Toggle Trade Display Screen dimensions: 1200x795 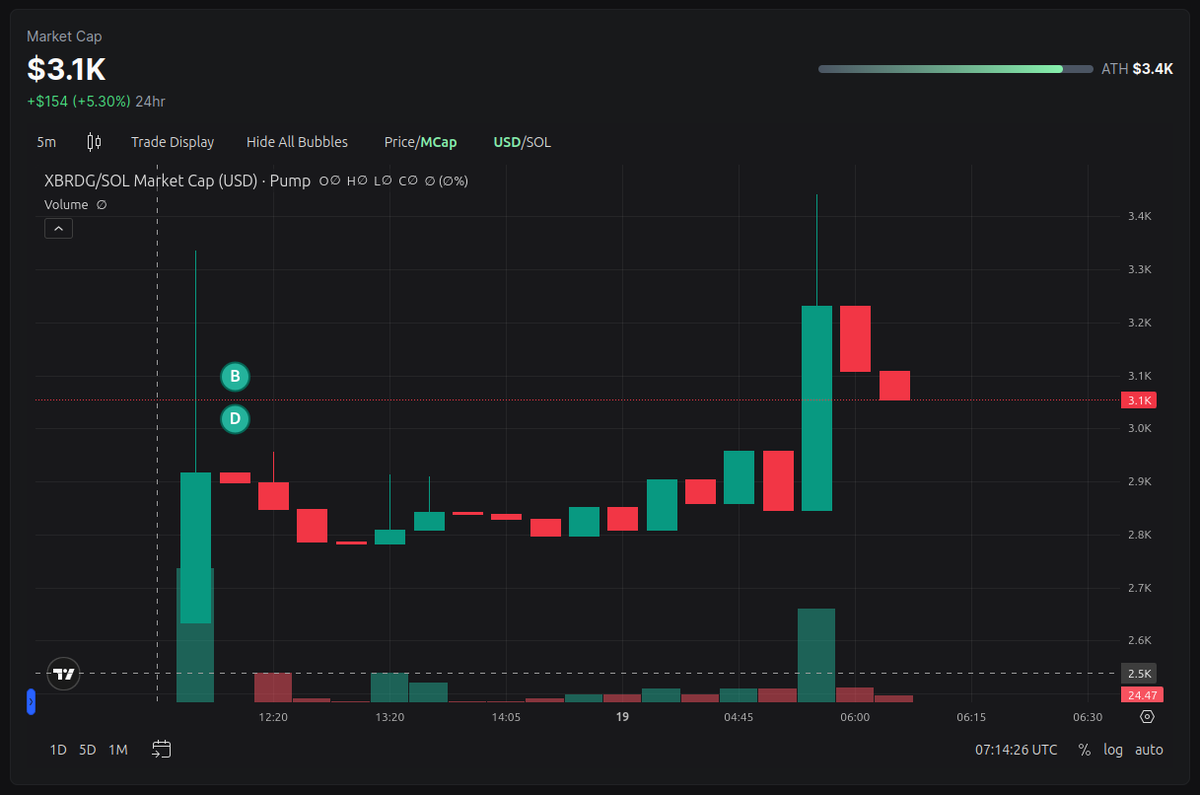172,142
